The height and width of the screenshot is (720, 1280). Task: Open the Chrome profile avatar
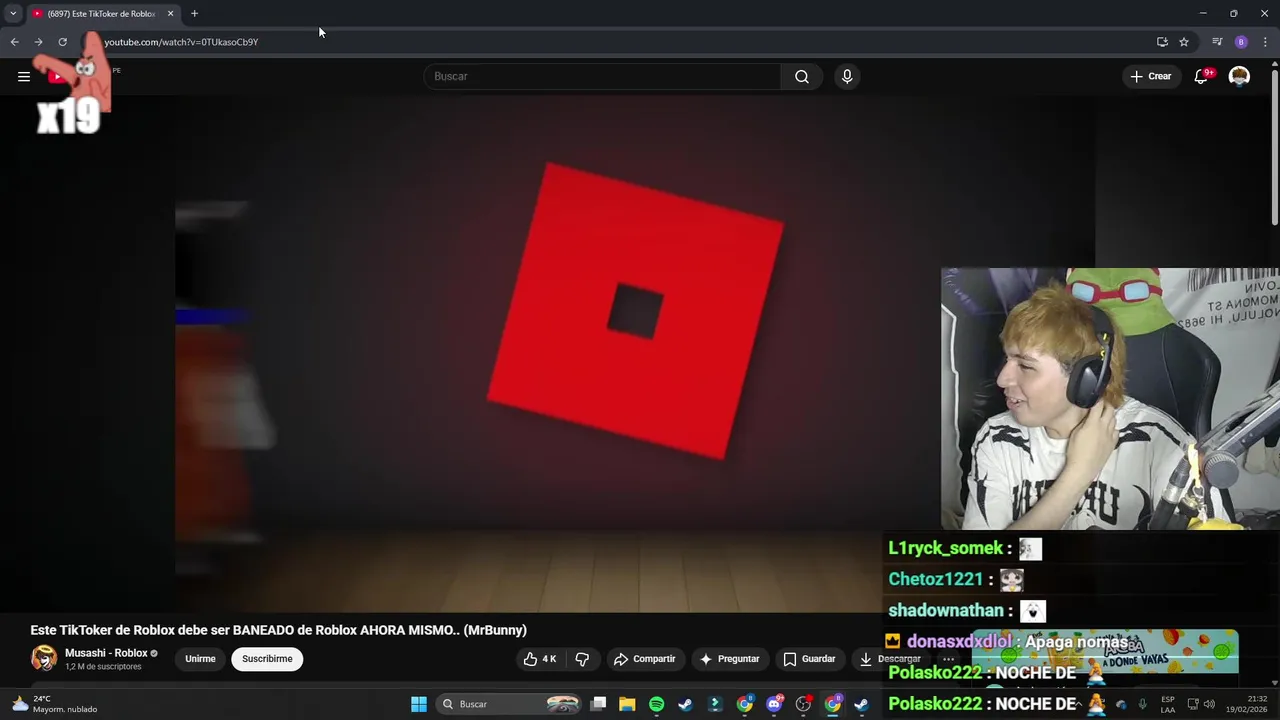point(1241,42)
